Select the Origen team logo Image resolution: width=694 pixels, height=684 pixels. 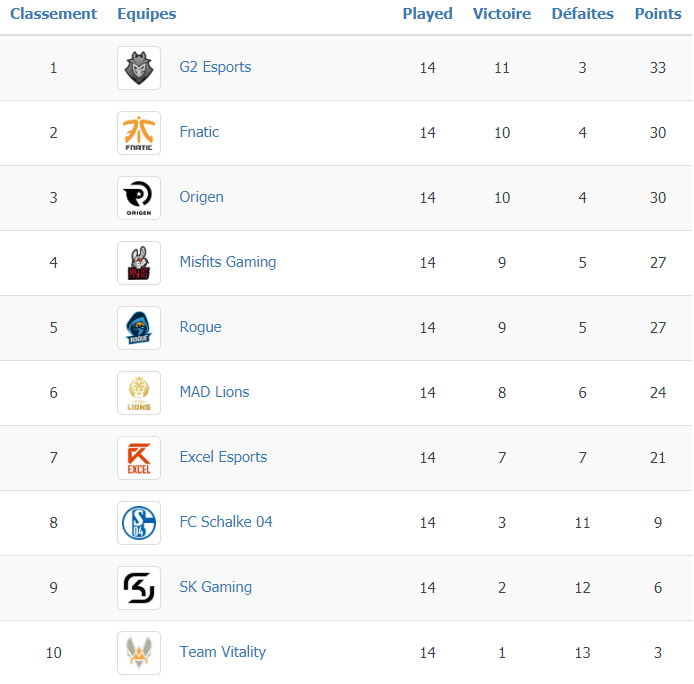[x=139, y=198]
